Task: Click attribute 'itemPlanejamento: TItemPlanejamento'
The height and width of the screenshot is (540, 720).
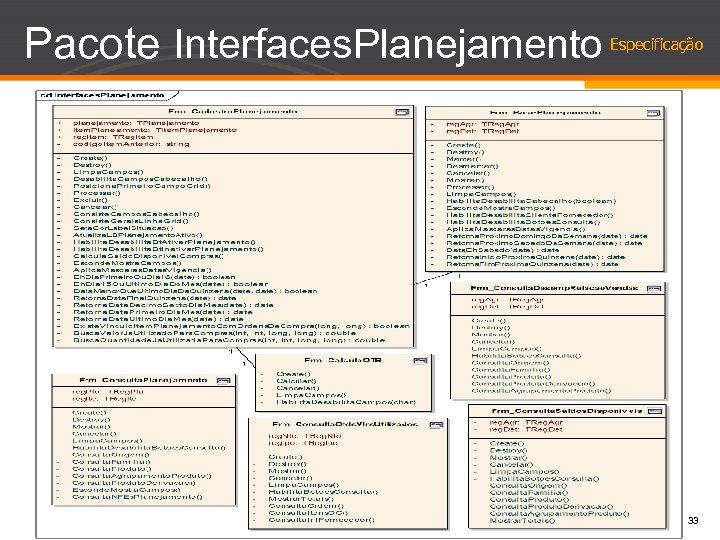Action: (x=155, y=130)
